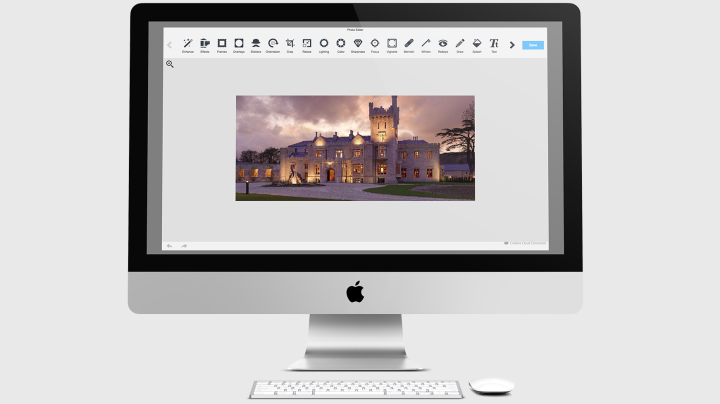Select the Color adjustment tool

[x=341, y=44]
